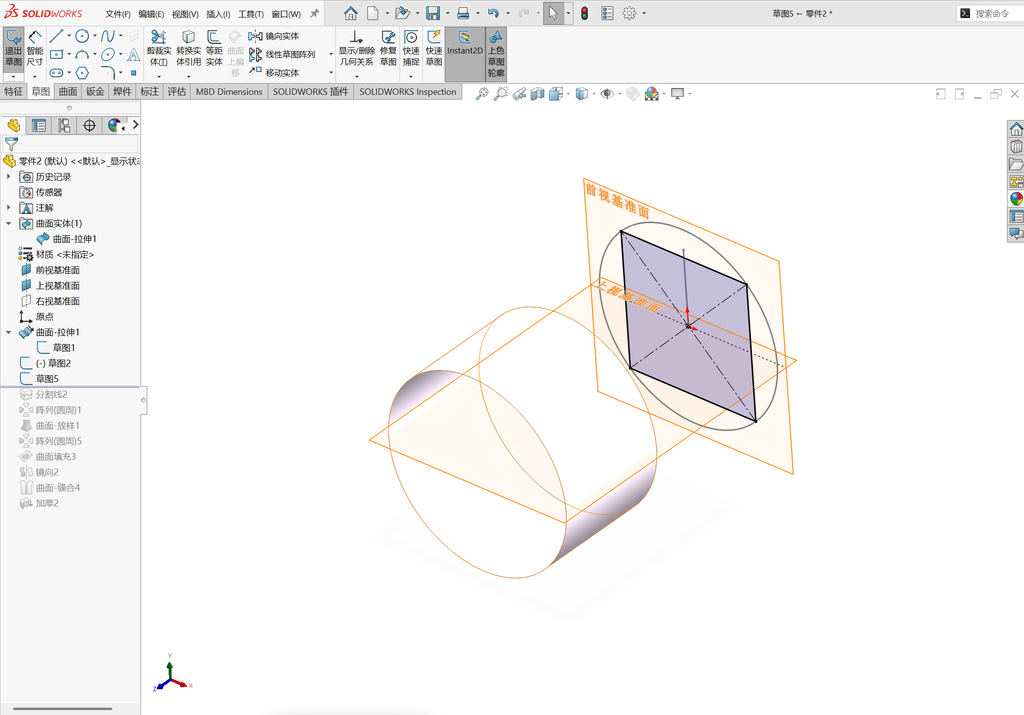Pick the Line sketch tool
This screenshot has height=715, width=1024.
pos(56,36)
